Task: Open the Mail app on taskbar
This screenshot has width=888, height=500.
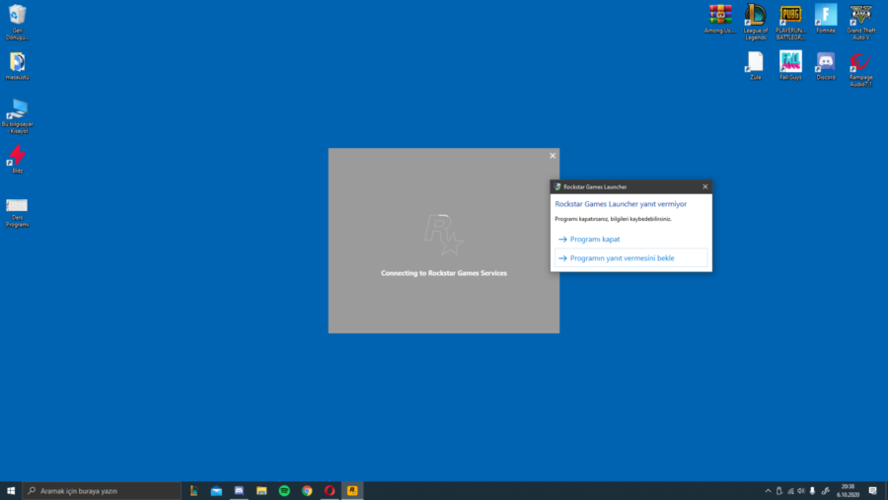Action: coord(216,490)
